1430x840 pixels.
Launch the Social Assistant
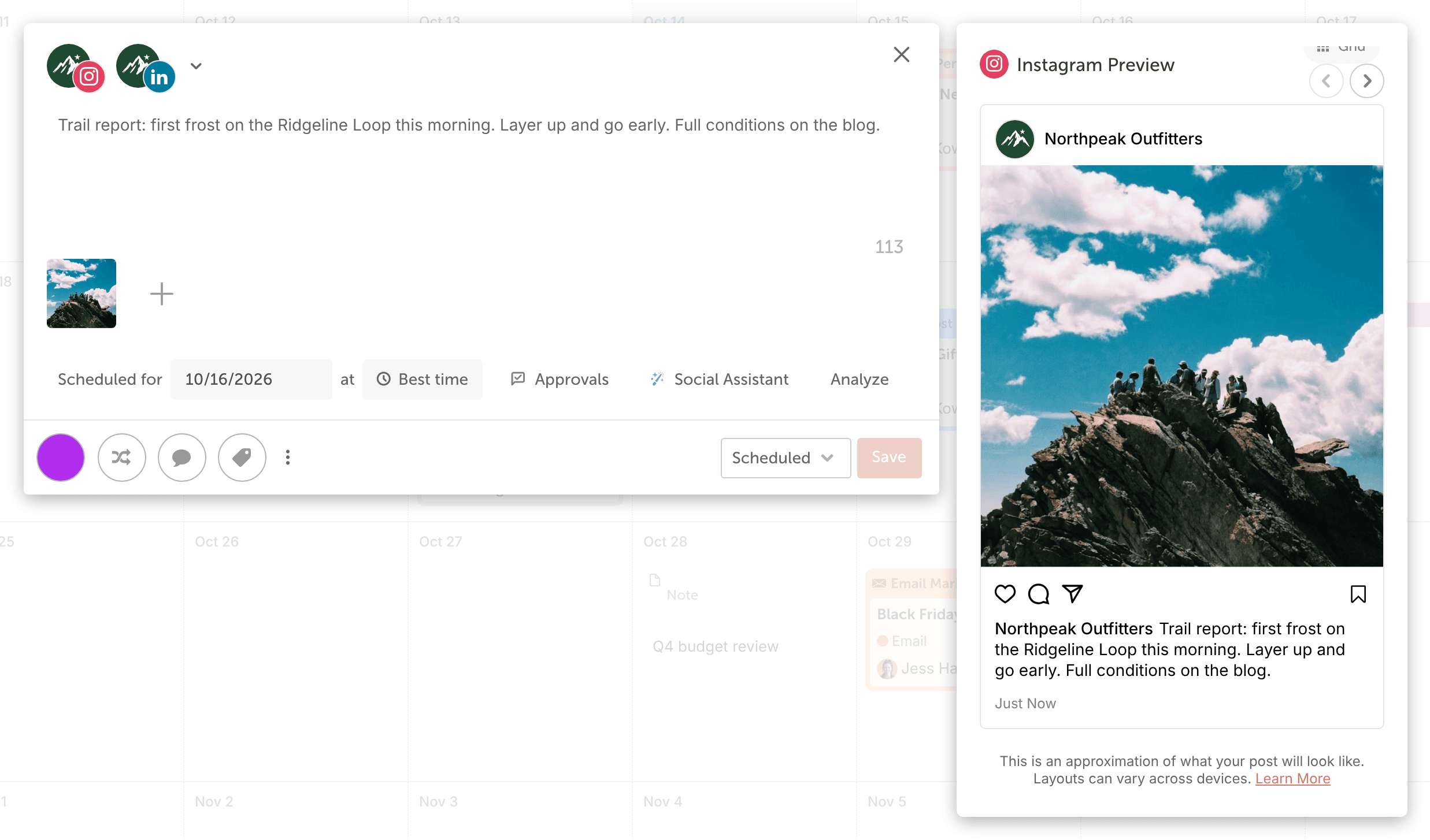point(719,380)
